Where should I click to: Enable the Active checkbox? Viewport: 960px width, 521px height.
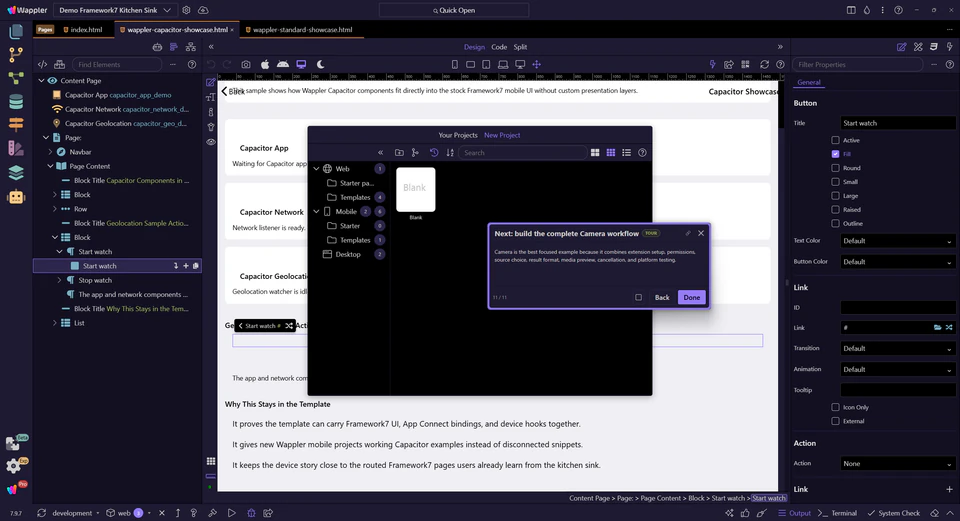pos(835,140)
